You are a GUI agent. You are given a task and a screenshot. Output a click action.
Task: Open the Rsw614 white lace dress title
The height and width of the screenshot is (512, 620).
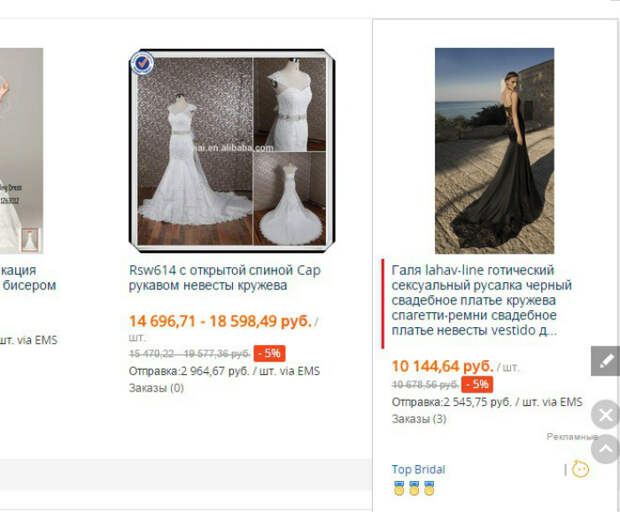pos(225,278)
